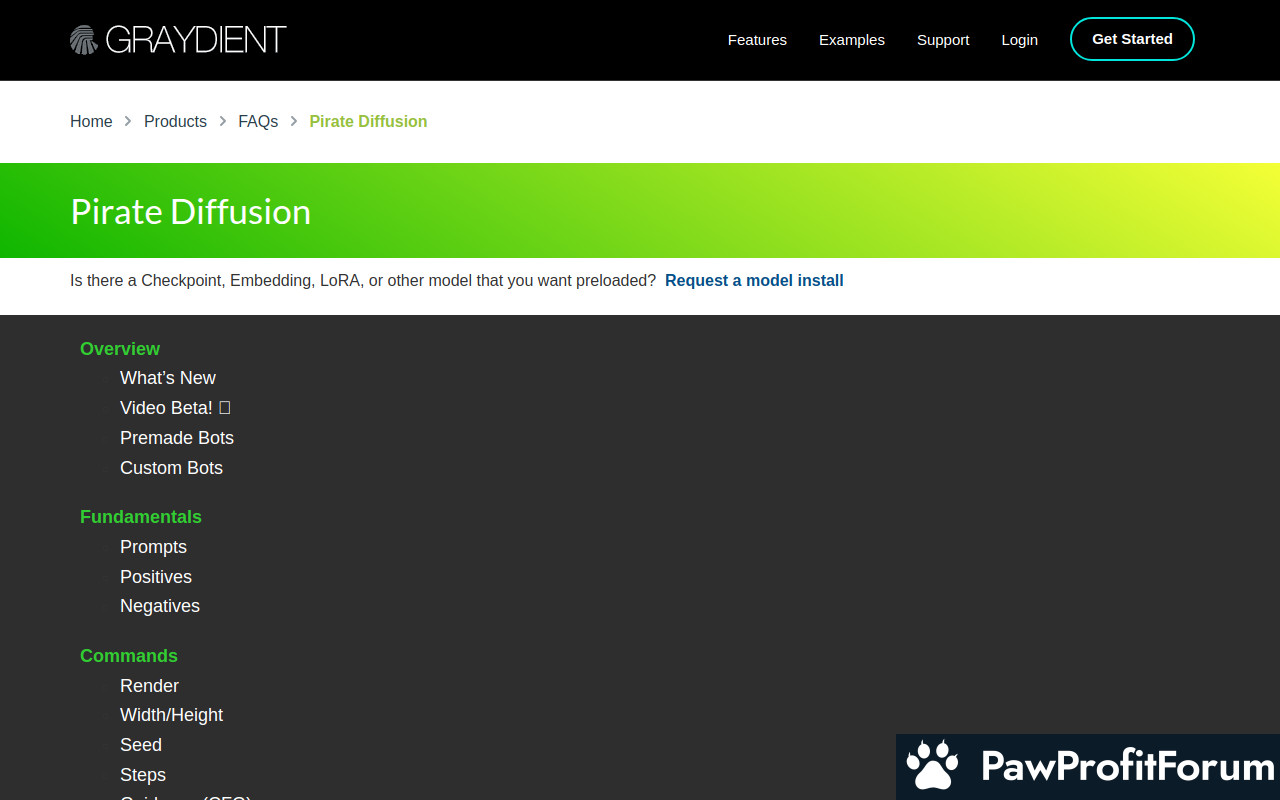
Task: Open the Examples menu item
Action: tap(851, 40)
